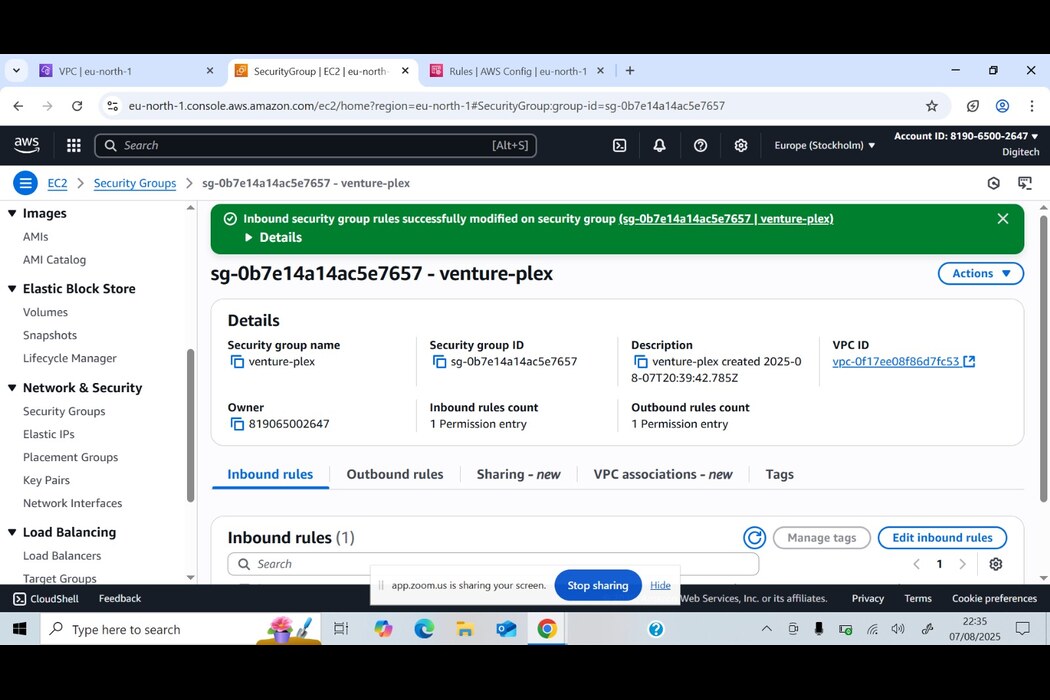
Task: Open the notifications bell
Action: tap(660, 145)
